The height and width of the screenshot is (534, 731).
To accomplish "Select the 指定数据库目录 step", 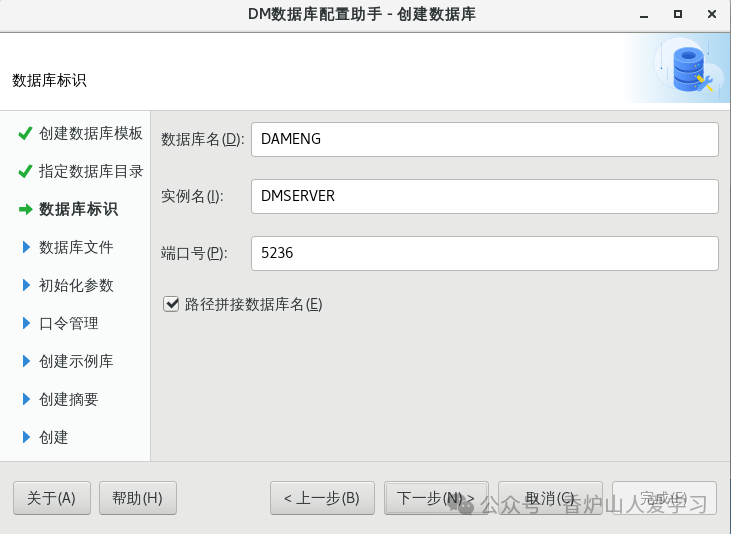I will pyautogui.click(x=91, y=171).
